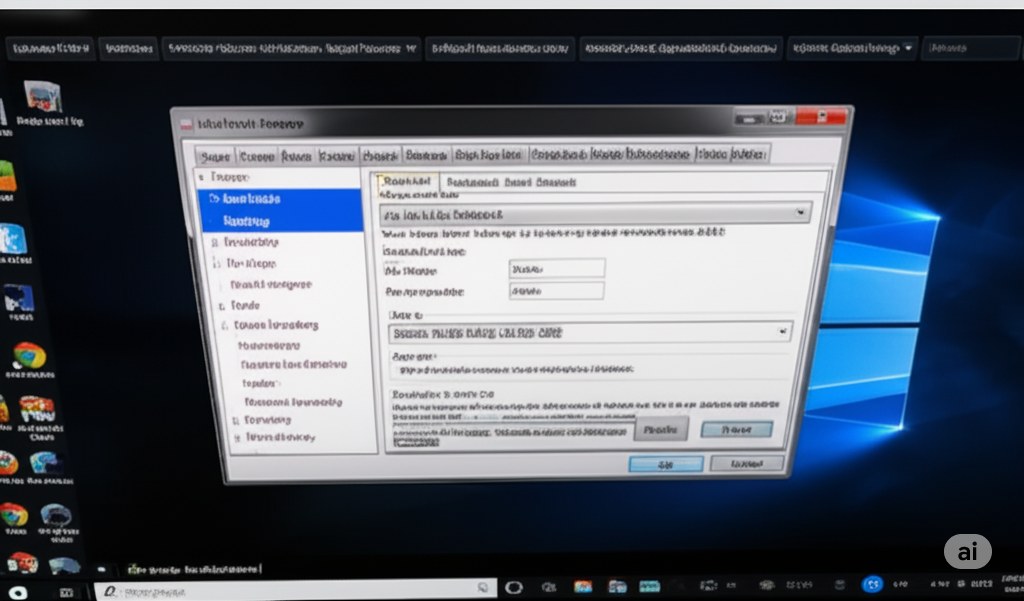The width and height of the screenshot is (1024, 601).
Task: Select the yellow-highlighted active sub-tab
Action: 406,182
